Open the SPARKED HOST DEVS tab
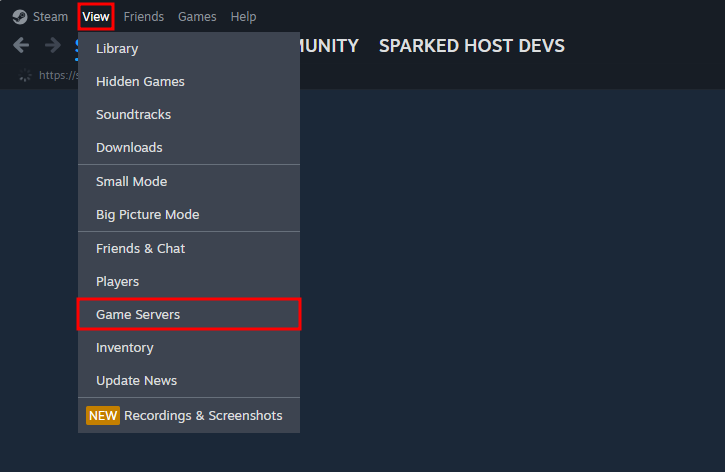 coord(472,46)
